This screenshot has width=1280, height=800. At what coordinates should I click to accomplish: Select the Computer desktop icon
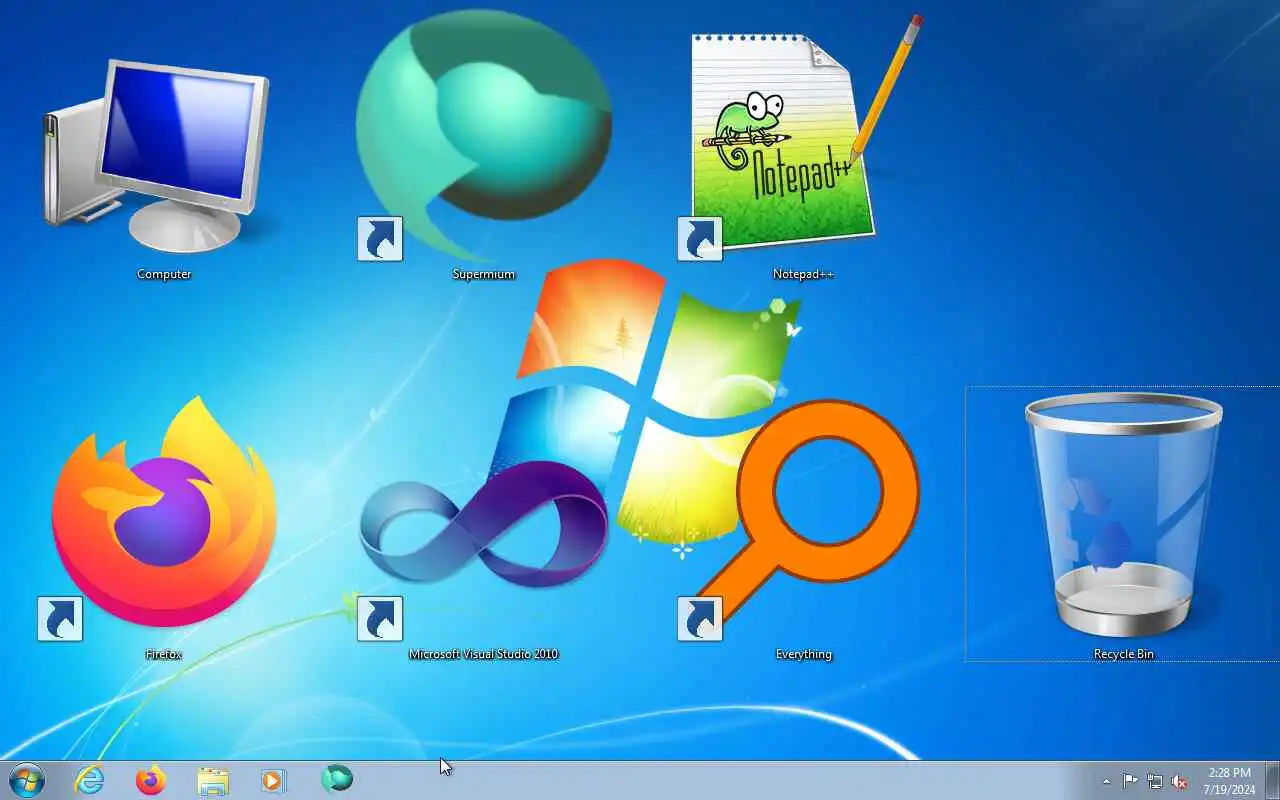157,155
